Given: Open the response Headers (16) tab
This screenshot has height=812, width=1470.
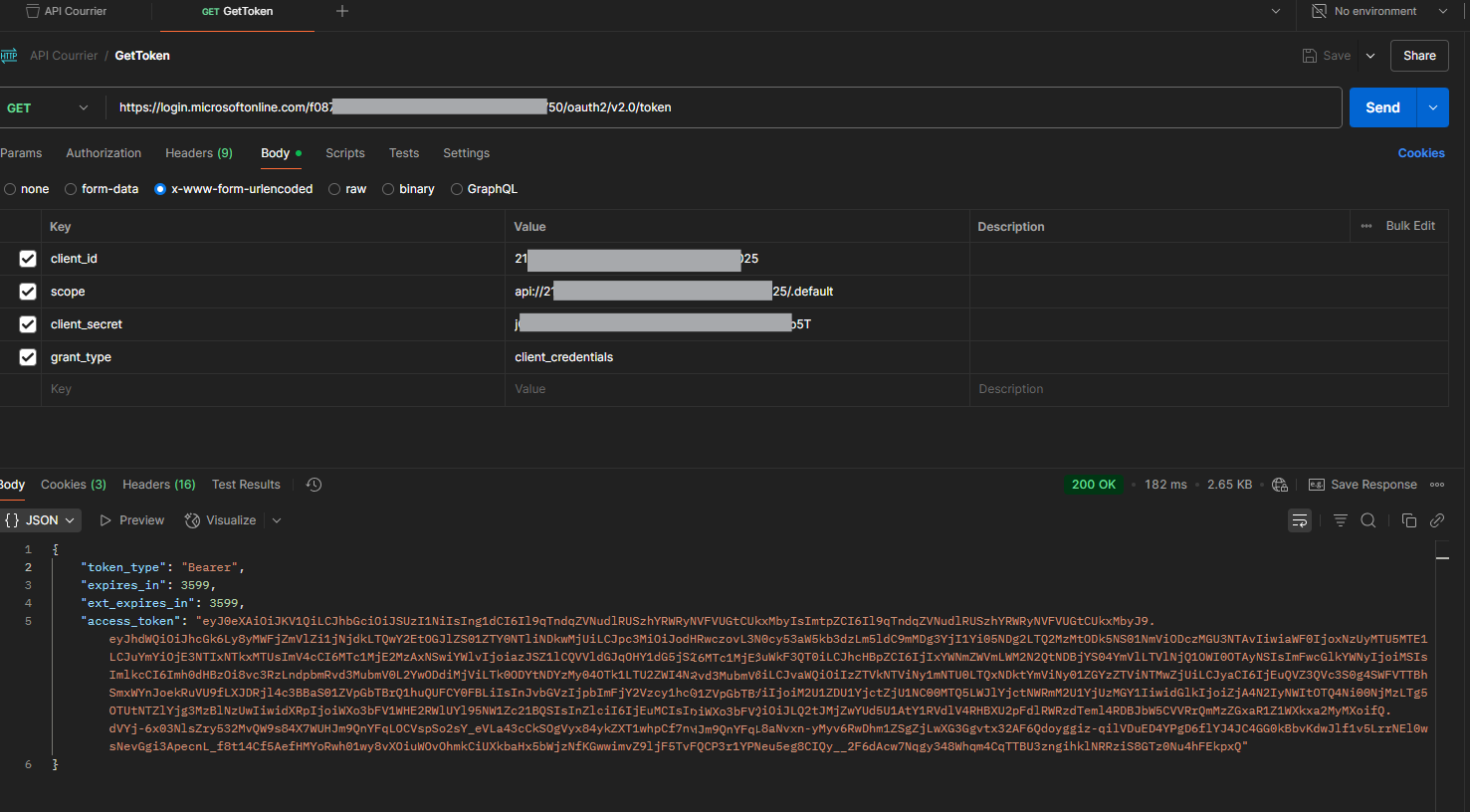Looking at the screenshot, I should [x=158, y=485].
